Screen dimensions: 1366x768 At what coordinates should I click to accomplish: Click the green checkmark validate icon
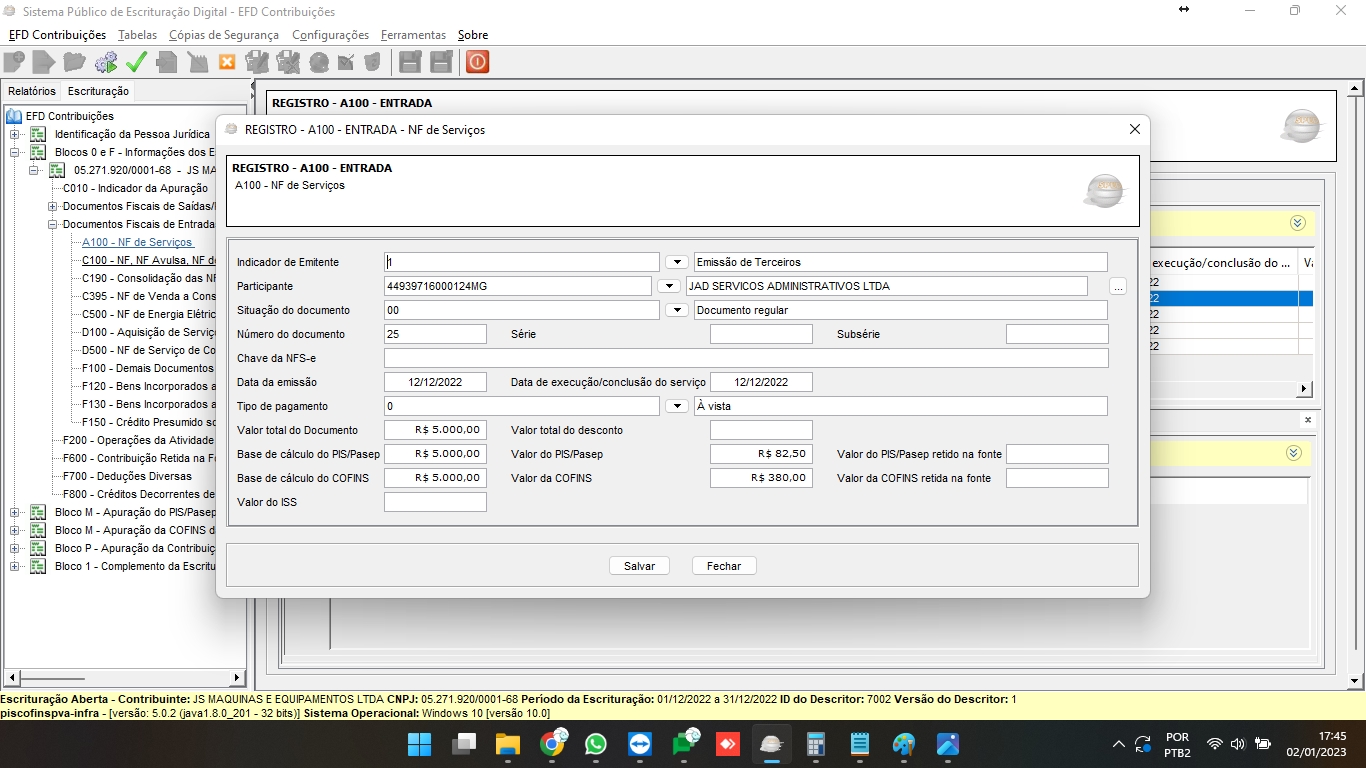pos(136,62)
